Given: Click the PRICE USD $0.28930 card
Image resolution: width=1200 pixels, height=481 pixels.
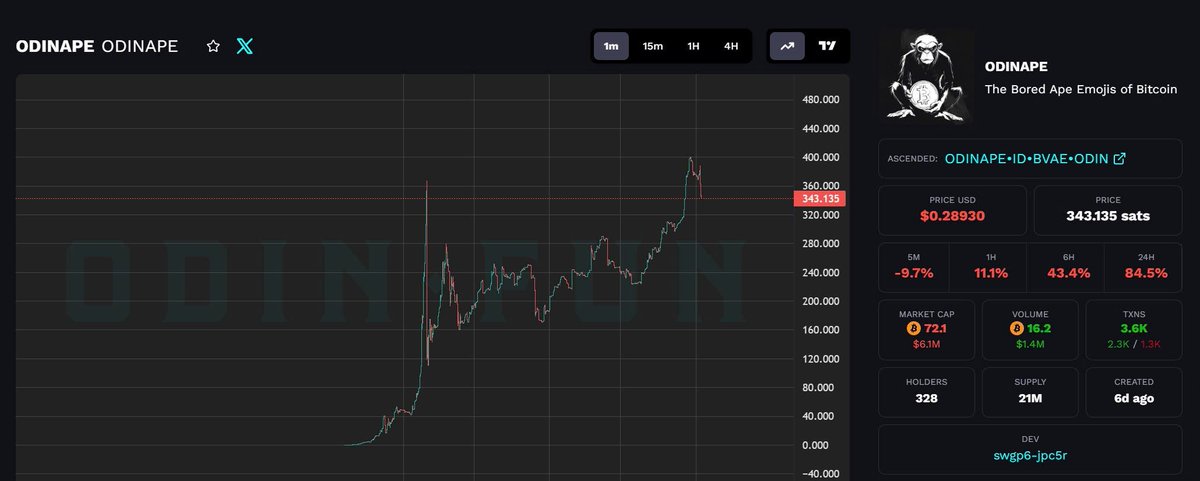Looking at the screenshot, I should tap(952, 210).
